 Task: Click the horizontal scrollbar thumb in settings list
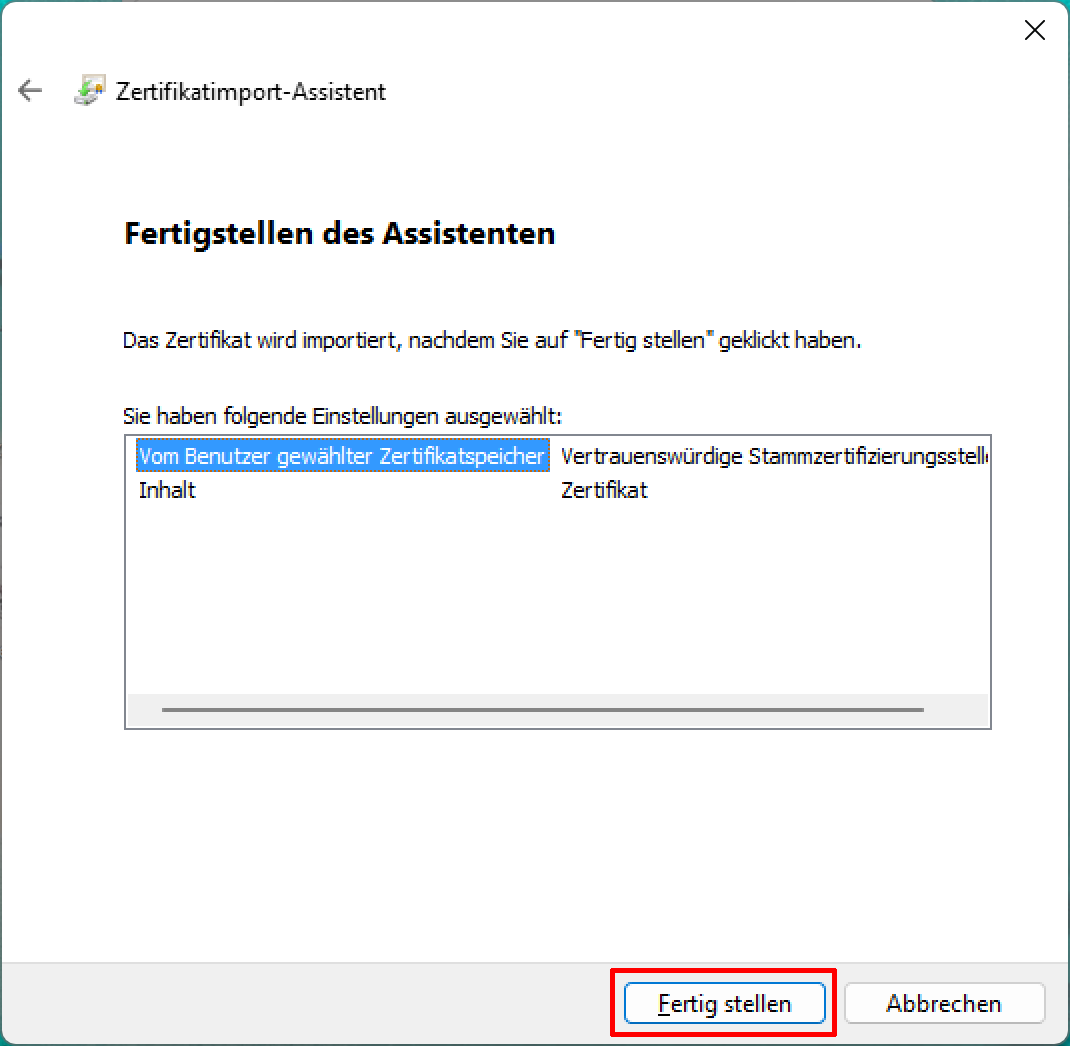(543, 710)
